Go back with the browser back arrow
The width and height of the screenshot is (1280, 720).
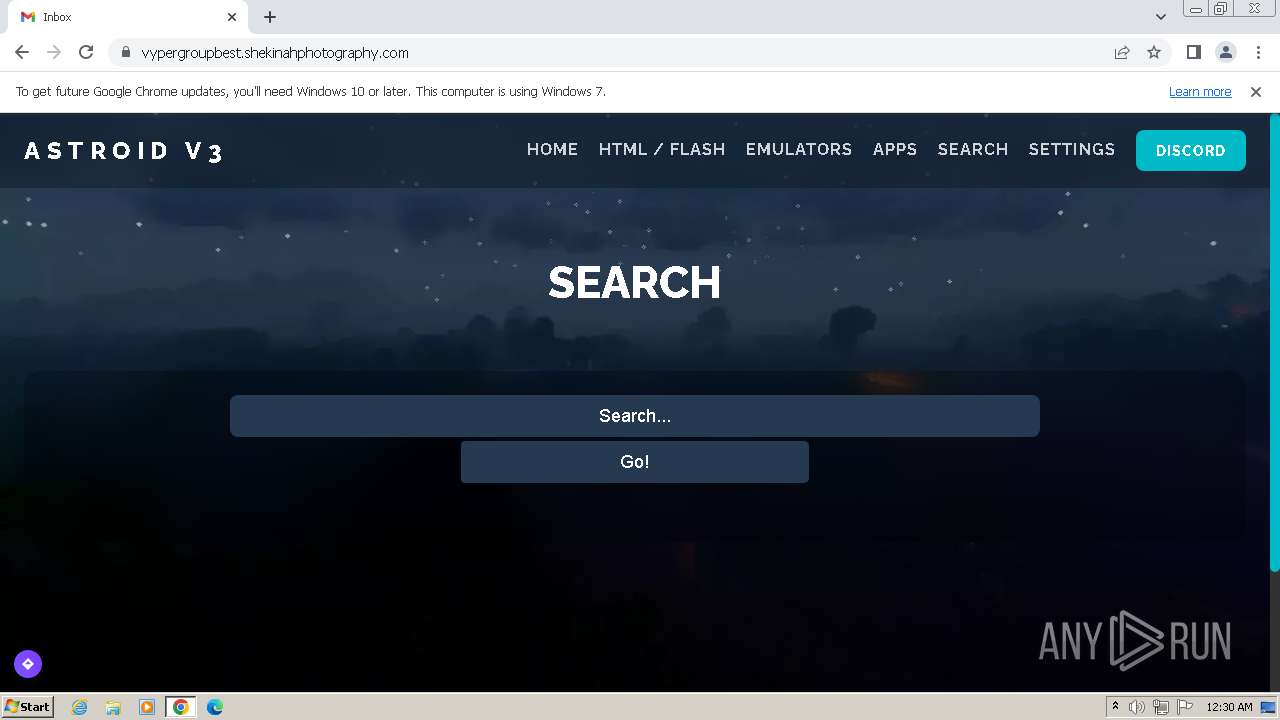pyautogui.click(x=22, y=52)
